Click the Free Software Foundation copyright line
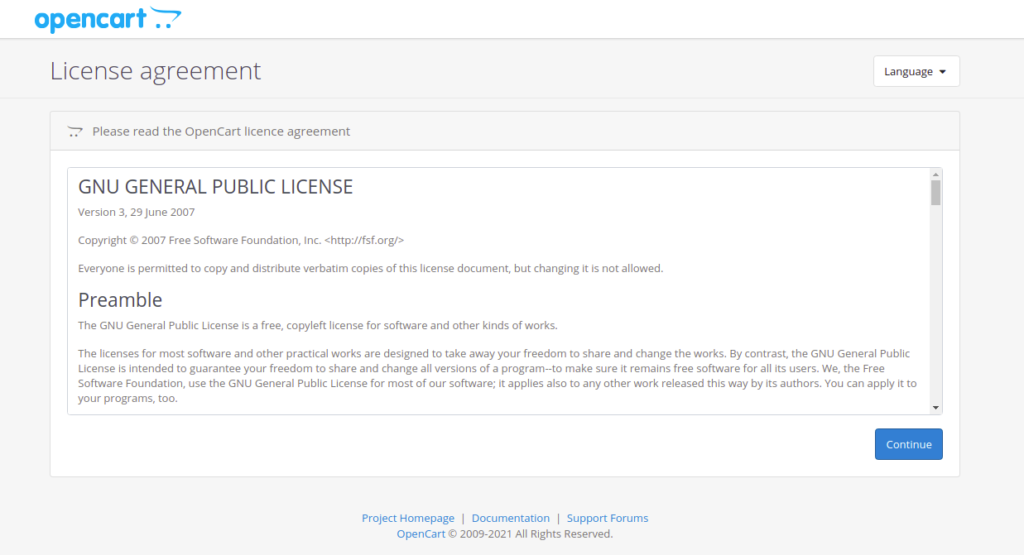 [241, 240]
